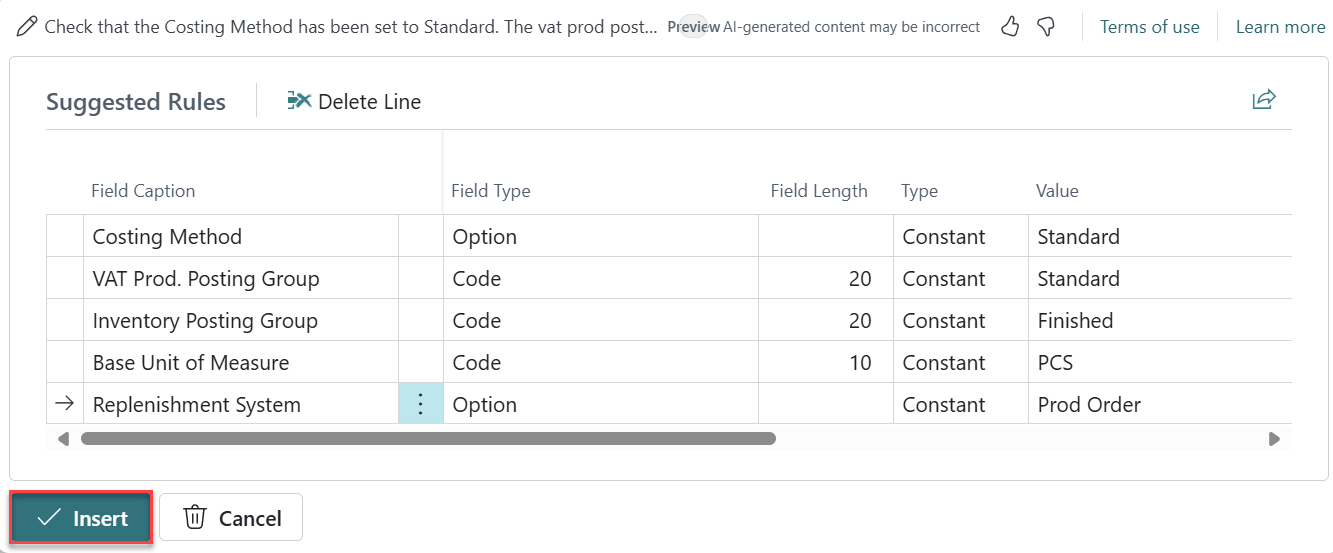Click the share icon in Suggested Rules

(x=1264, y=99)
